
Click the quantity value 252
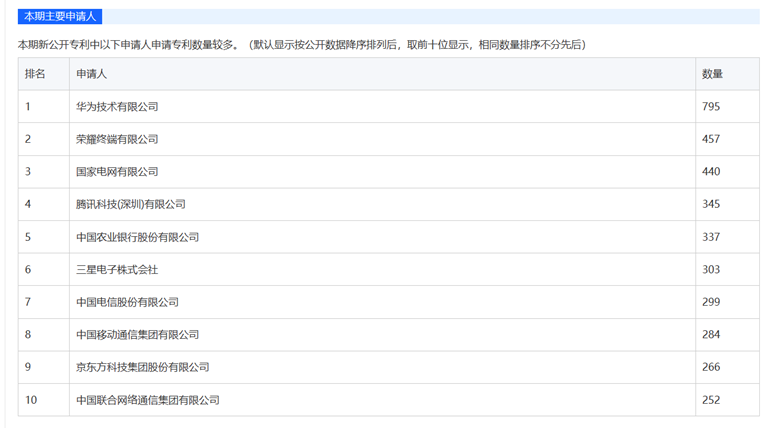711,400
